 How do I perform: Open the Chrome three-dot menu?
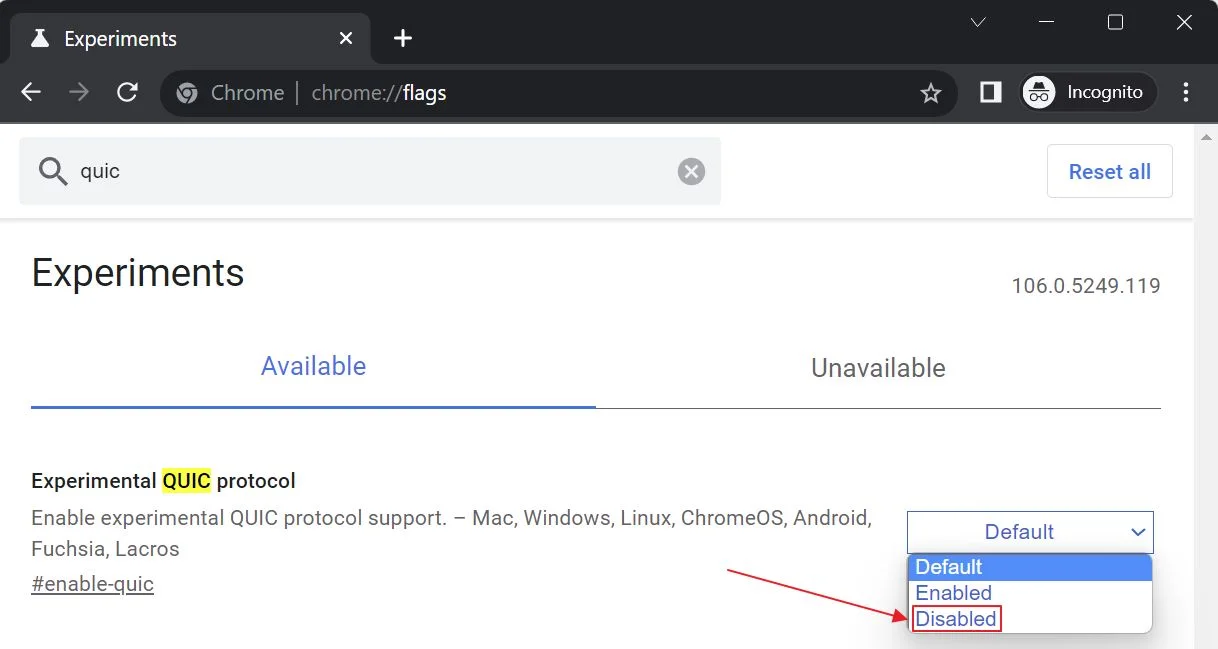[1186, 93]
